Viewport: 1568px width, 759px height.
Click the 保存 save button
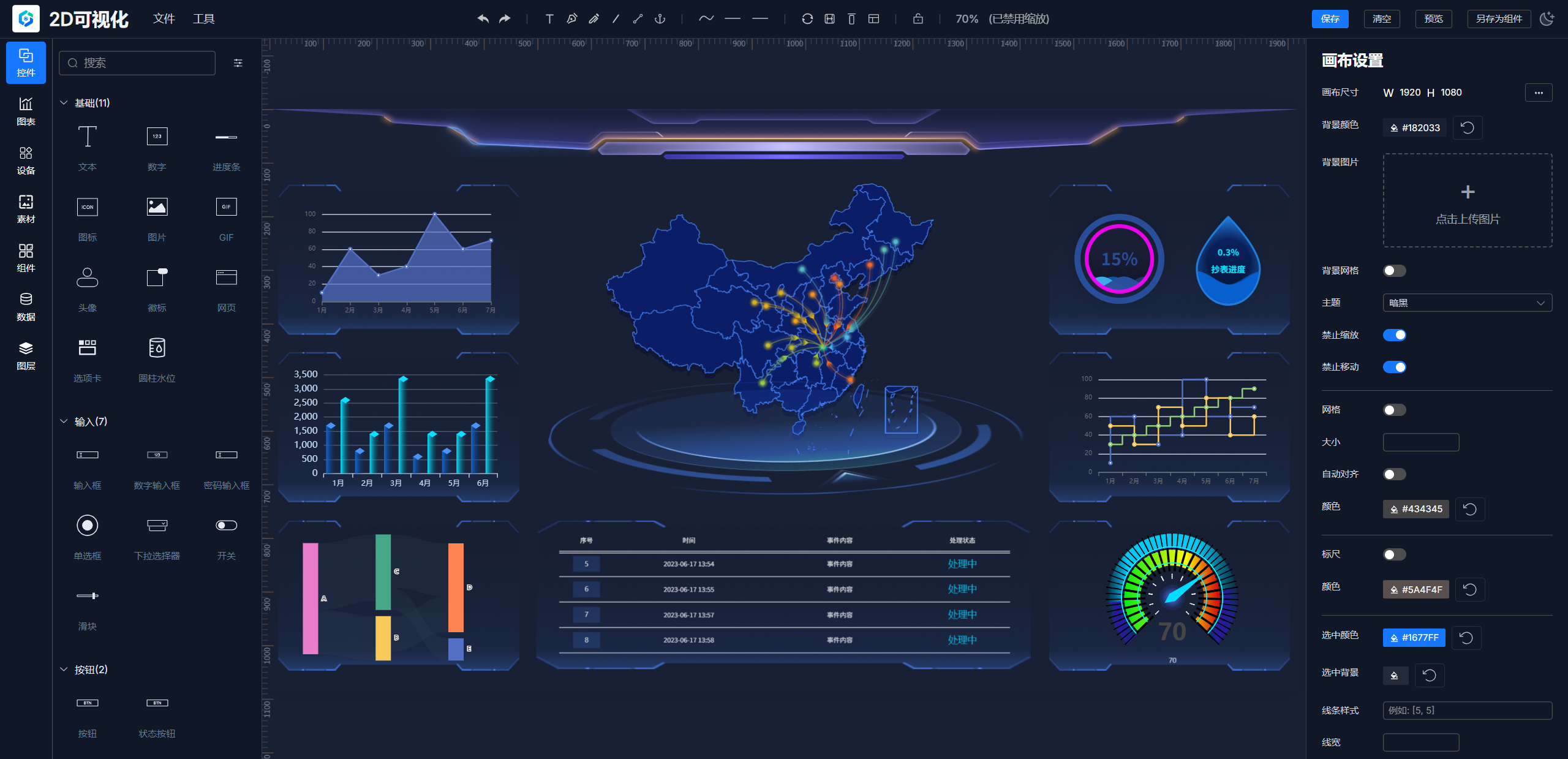tap(1330, 19)
